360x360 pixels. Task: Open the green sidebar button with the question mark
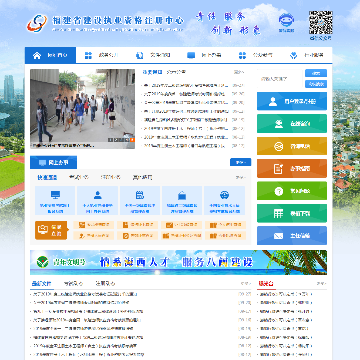point(292,191)
